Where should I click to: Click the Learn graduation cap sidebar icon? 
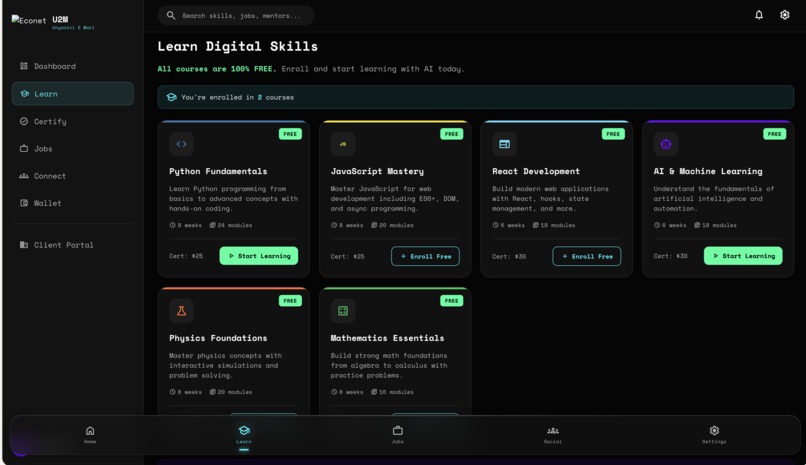pos(24,94)
